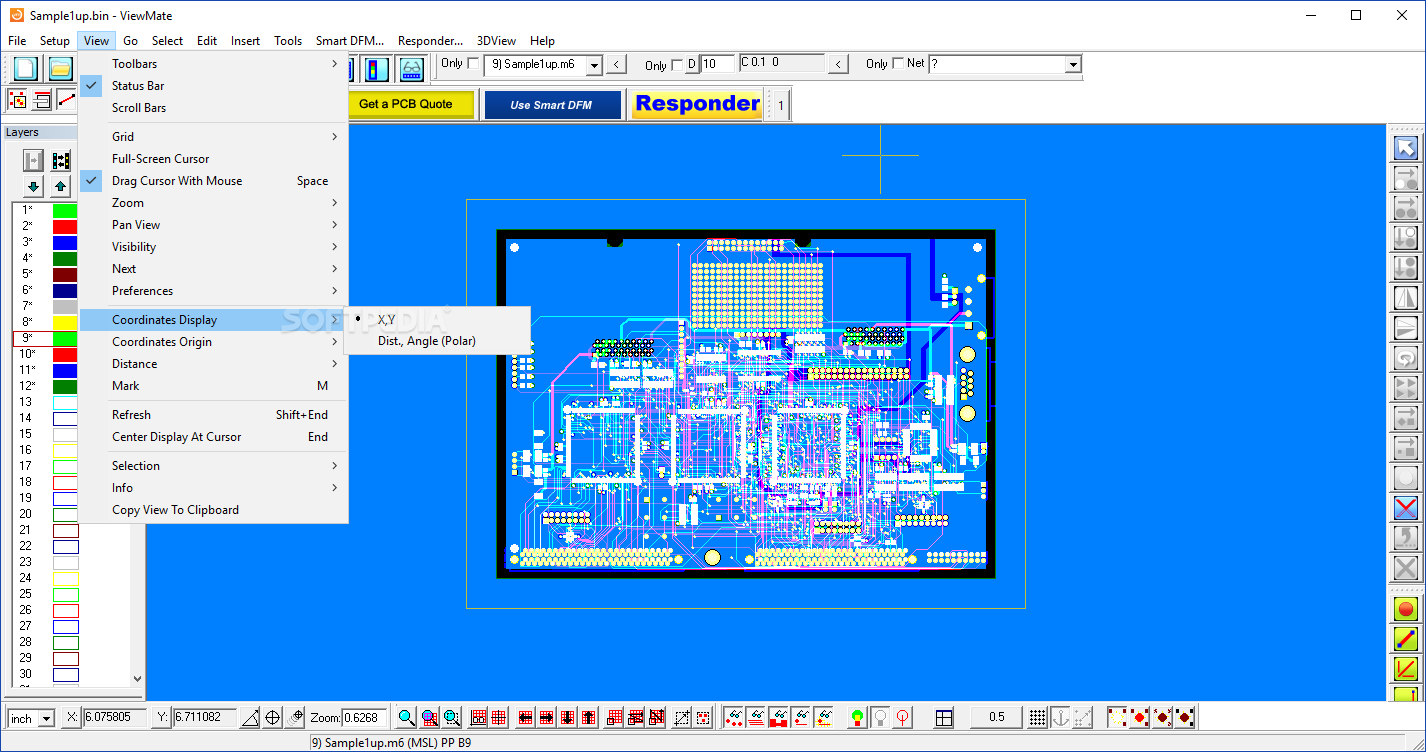Click Use Smart DFM button
Screen dimensions: 1426x752
[552, 105]
